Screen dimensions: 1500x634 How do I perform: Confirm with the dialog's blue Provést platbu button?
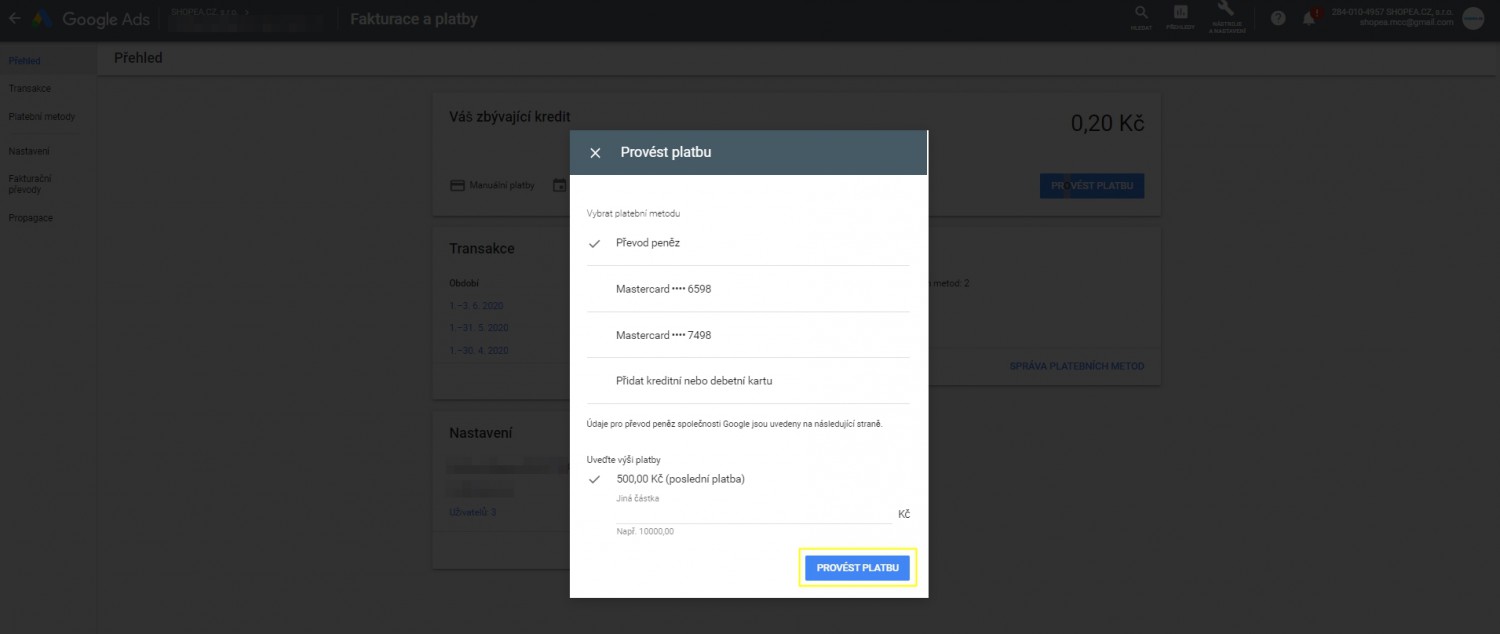click(857, 568)
